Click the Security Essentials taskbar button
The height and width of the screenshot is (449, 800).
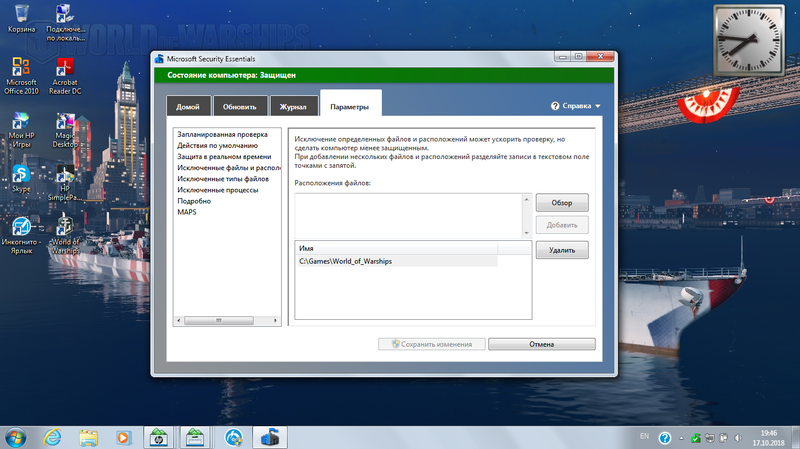pos(270,438)
